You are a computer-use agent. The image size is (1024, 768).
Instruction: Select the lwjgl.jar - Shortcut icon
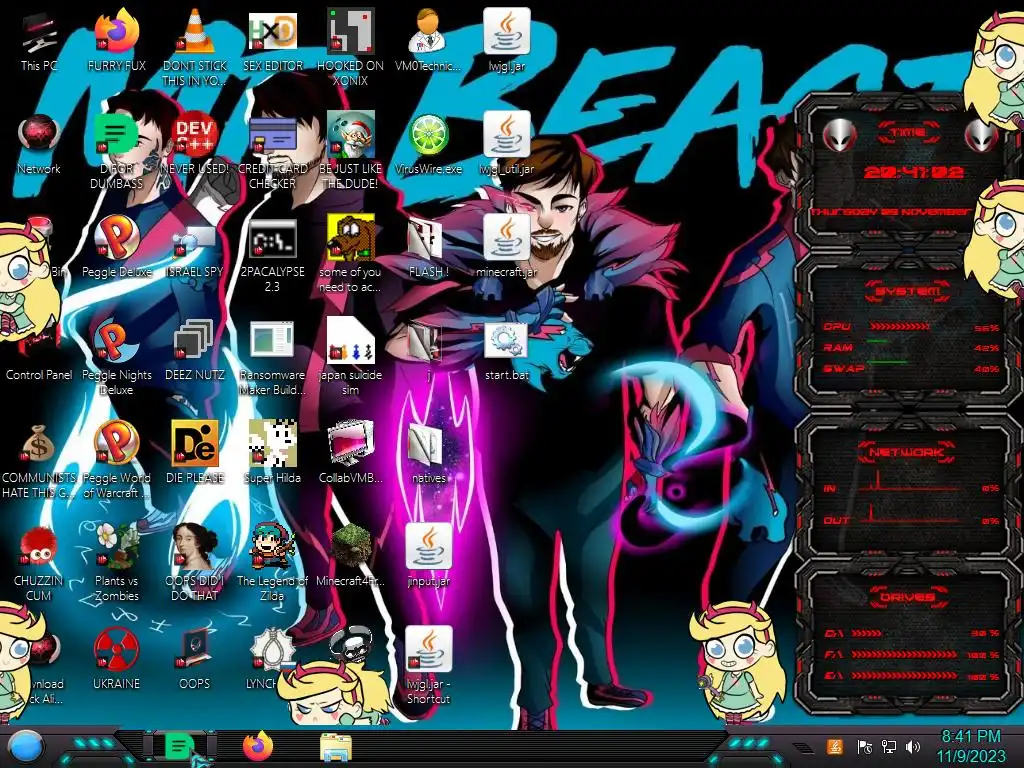click(429, 649)
